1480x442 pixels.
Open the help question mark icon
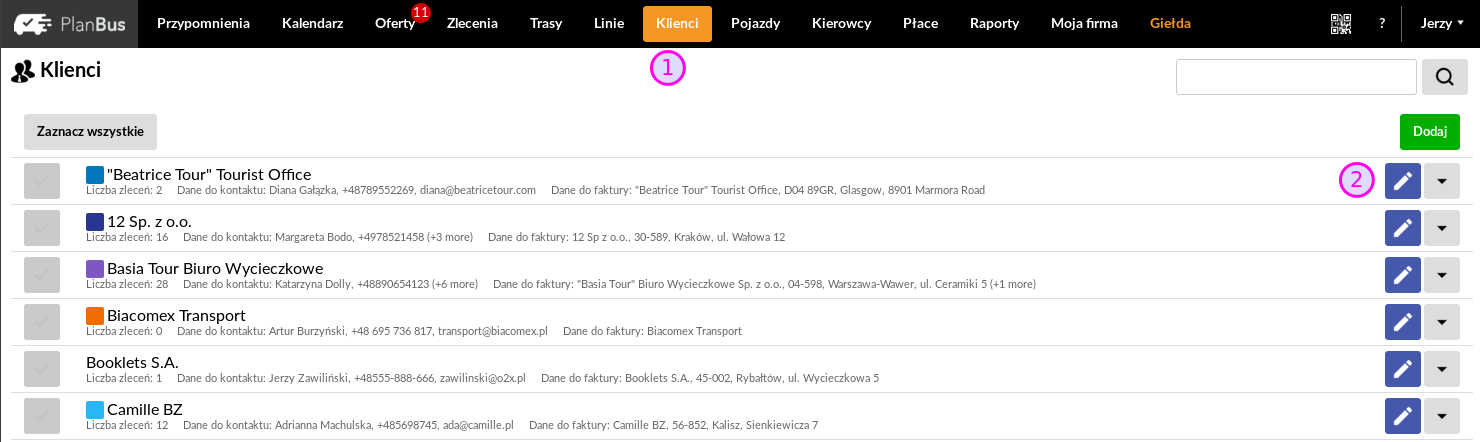(x=1382, y=23)
